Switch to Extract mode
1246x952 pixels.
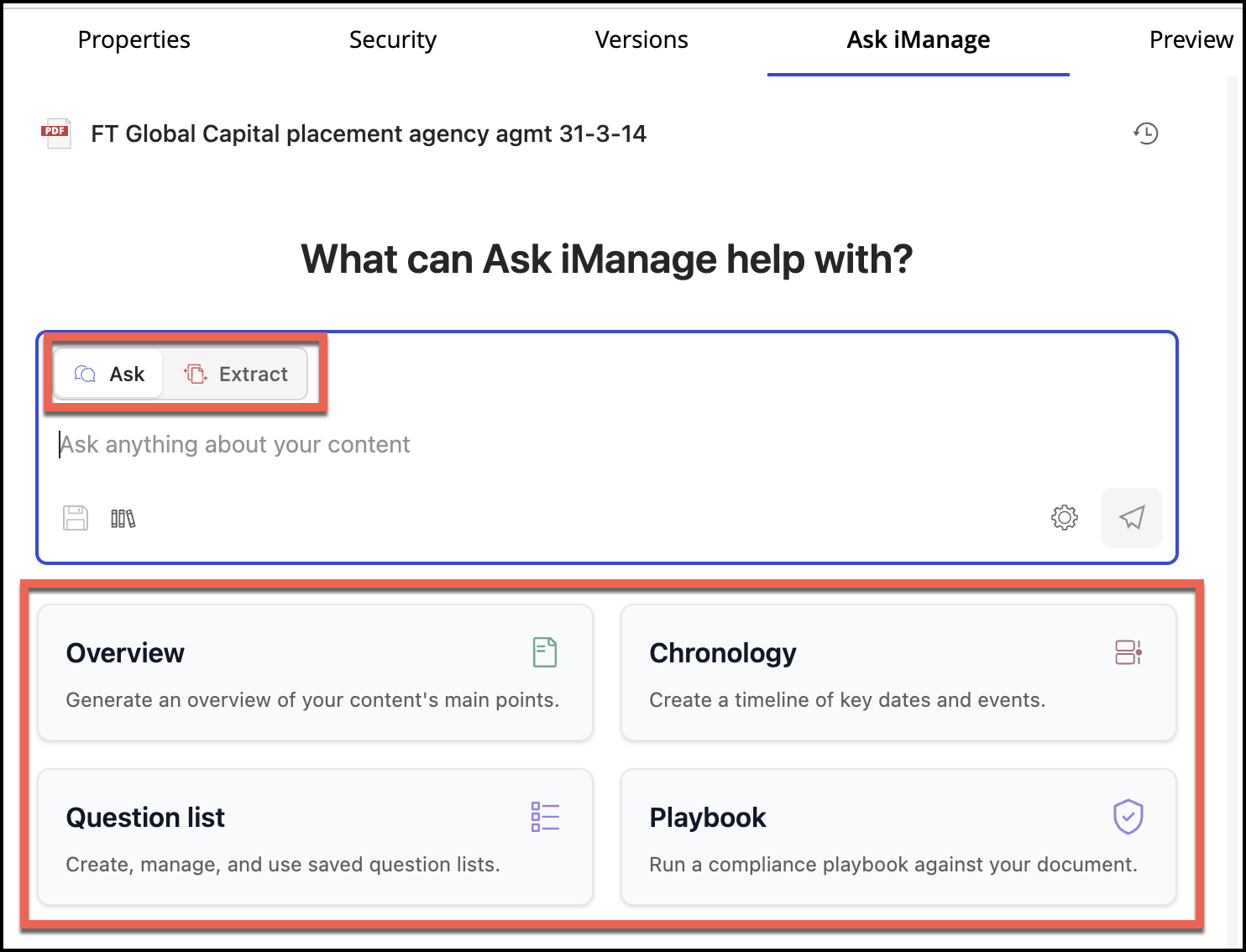pyautogui.click(x=236, y=374)
